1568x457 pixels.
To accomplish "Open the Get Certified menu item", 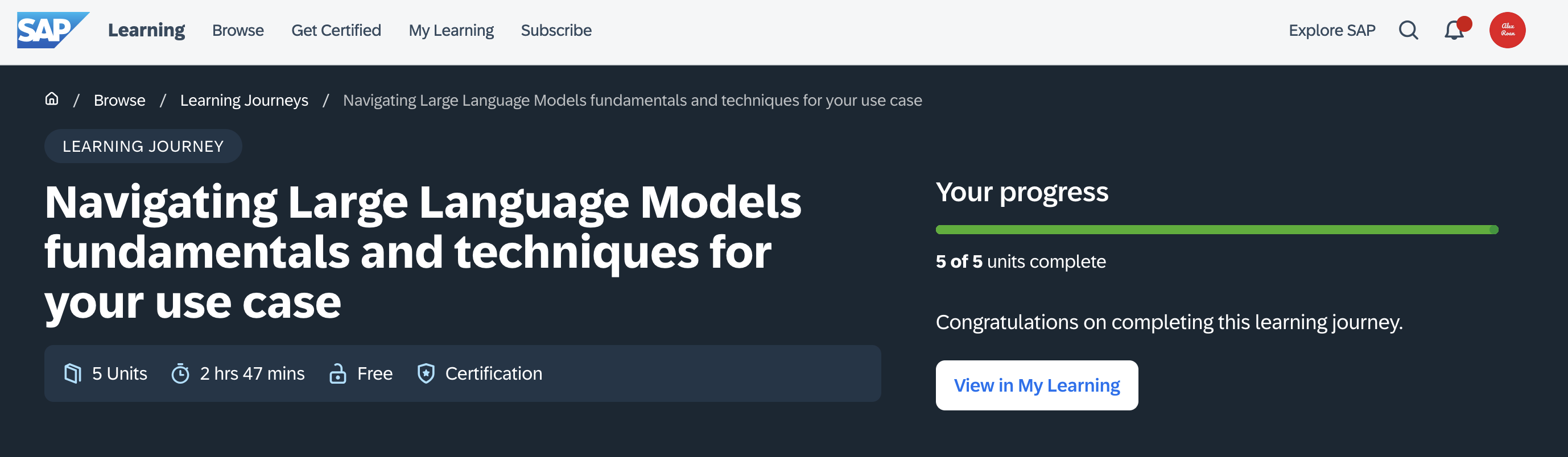I will coord(336,31).
